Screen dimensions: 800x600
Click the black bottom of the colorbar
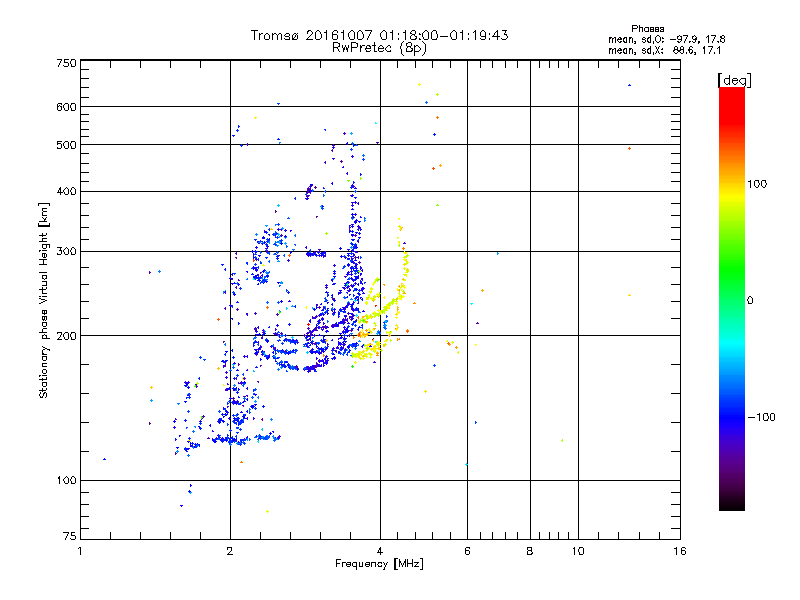(732, 503)
